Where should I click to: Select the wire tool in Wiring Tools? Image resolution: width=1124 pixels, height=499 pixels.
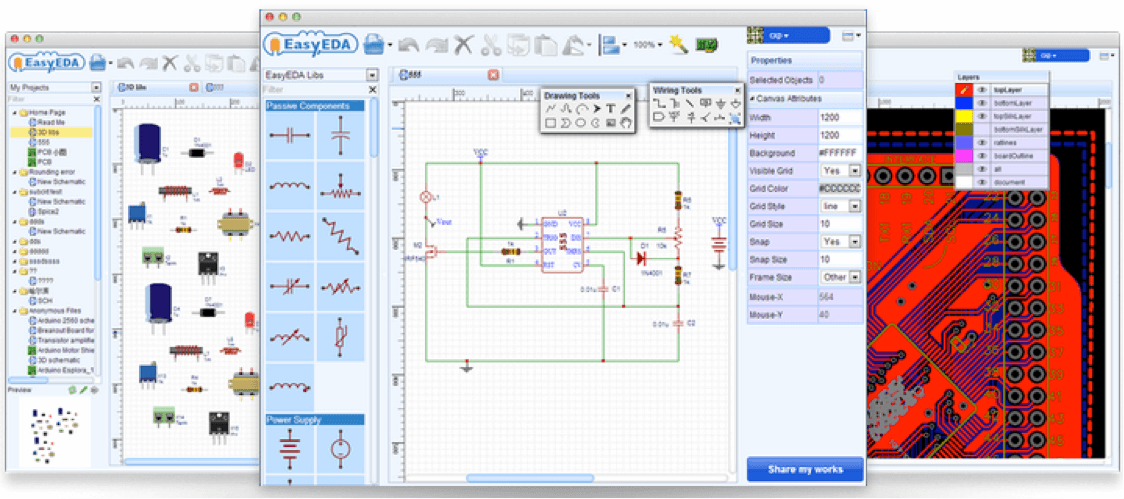point(659,103)
